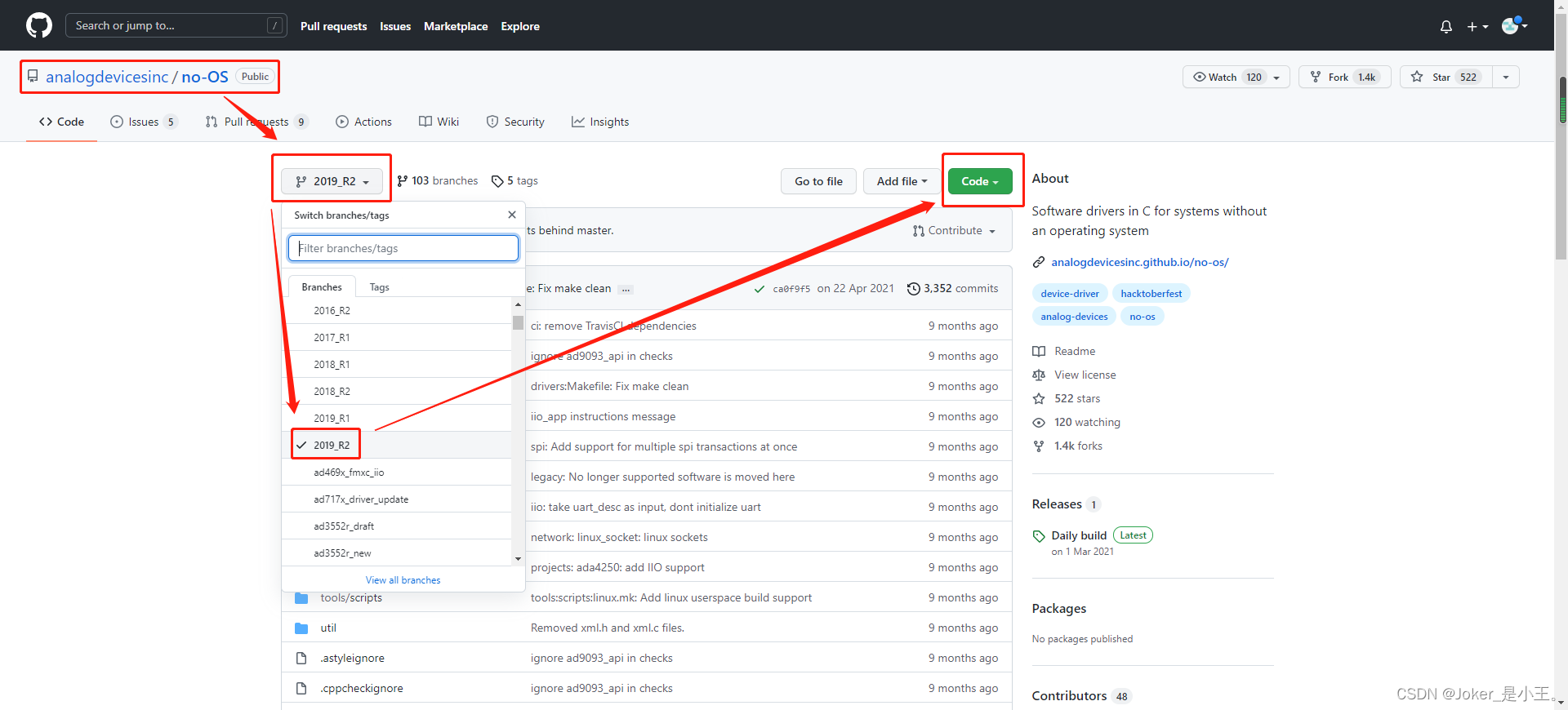Open analogdevicesinc.github.io/no-os/ link
Screen dimensions: 1568x710
pyautogui.click(x=1139, y=262)
